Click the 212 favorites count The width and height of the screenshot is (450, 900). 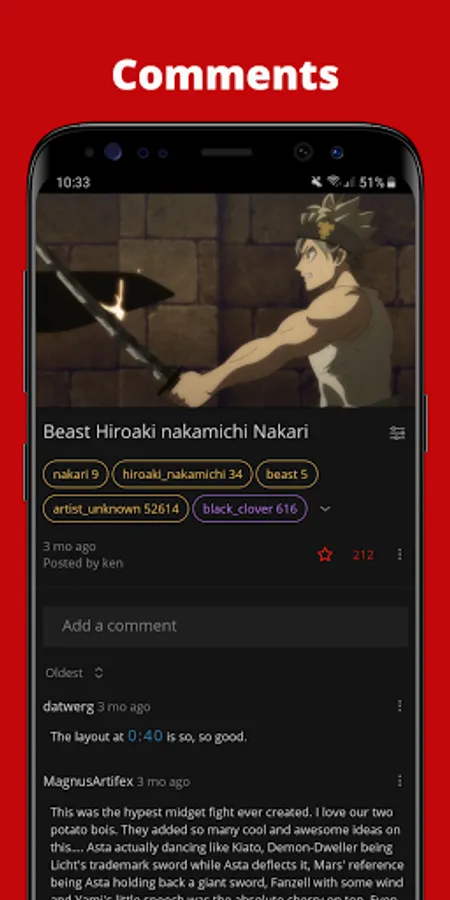[363, 555]
